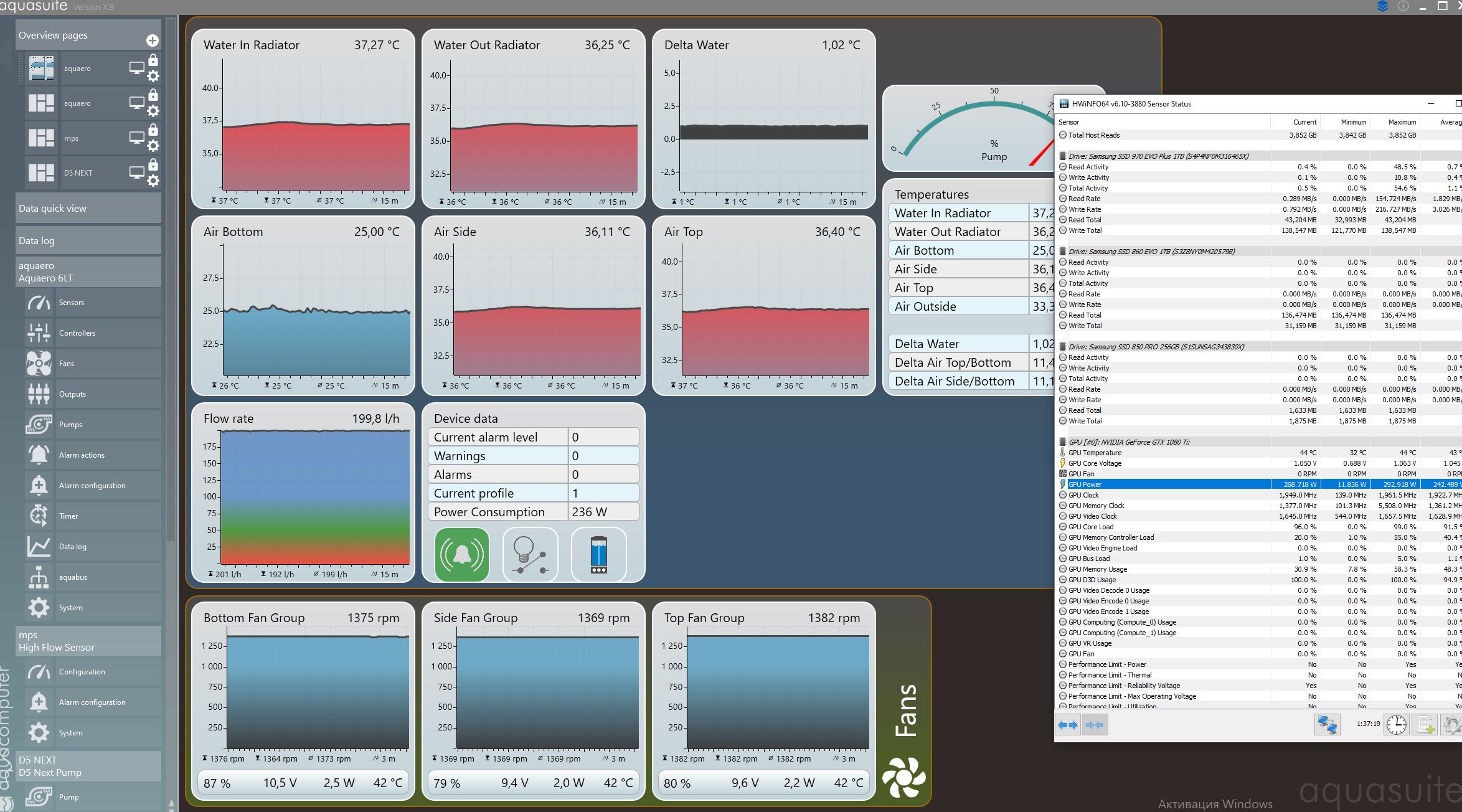
Task: Open HWiNFO logging start icon with green plus
Action: [1426, 725]
